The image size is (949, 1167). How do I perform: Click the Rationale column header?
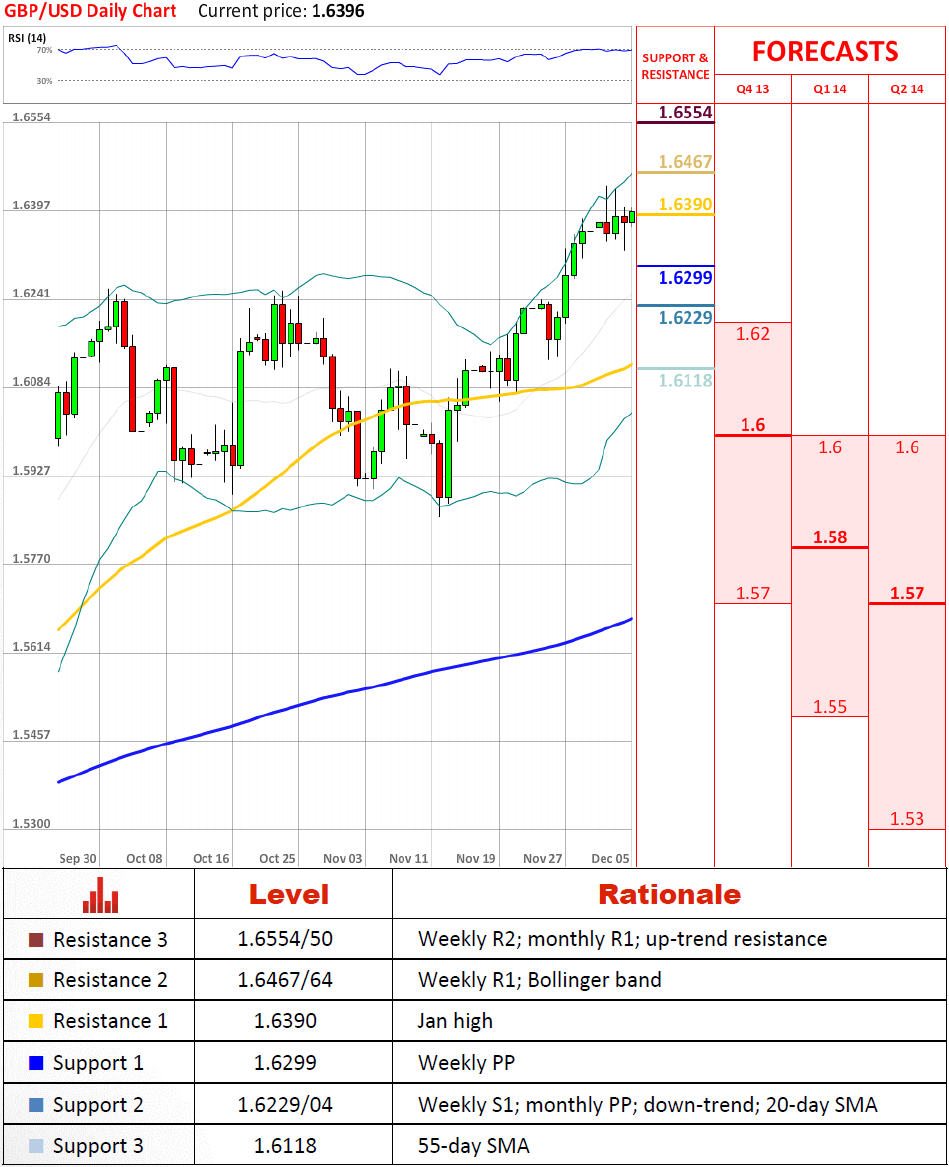click(x=669, y=895)
